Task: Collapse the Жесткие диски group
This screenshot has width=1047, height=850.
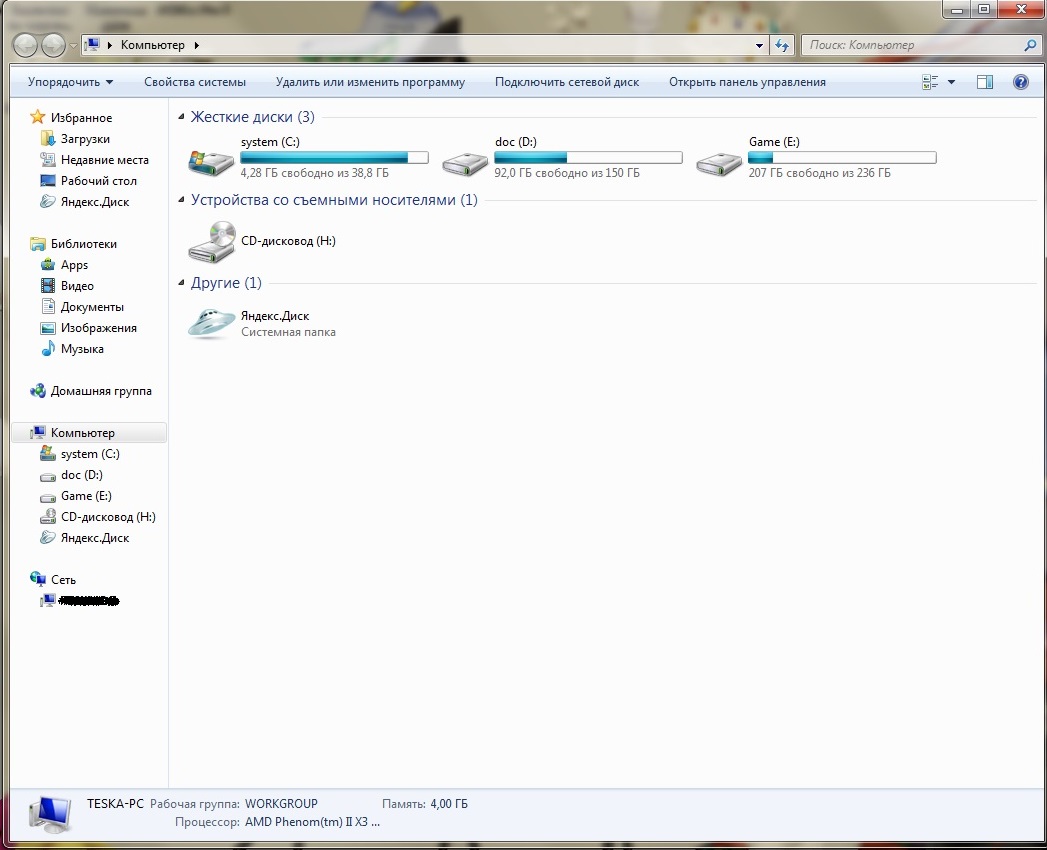Action: 181,118
